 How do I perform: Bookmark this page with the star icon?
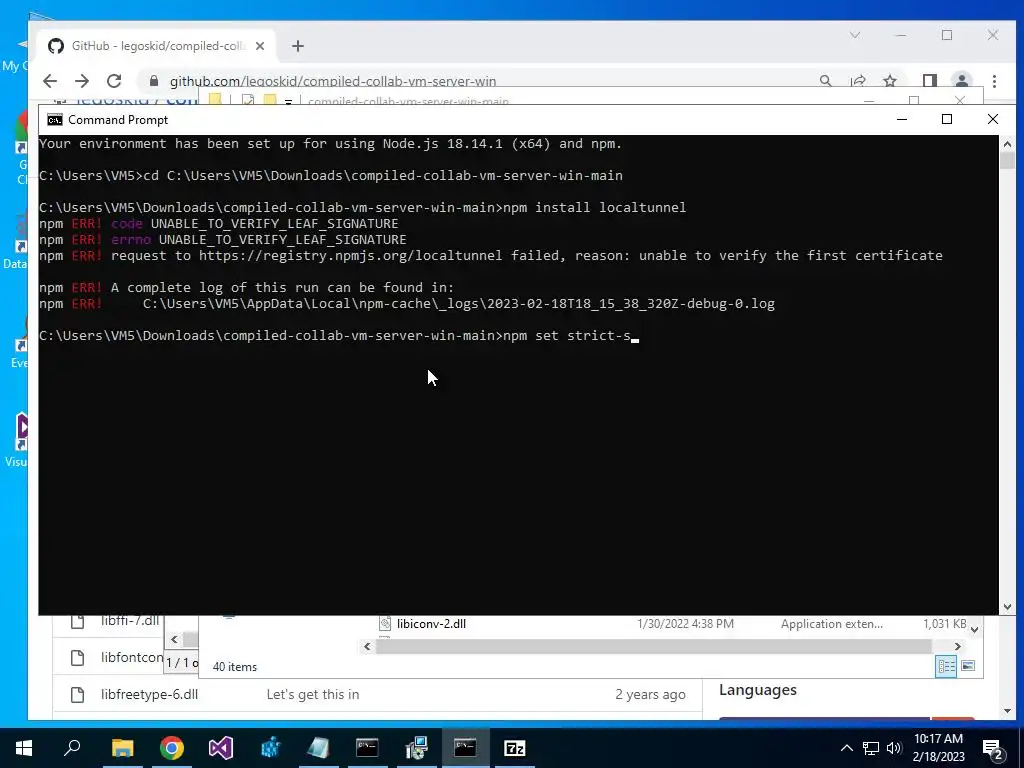pos(889,81)
